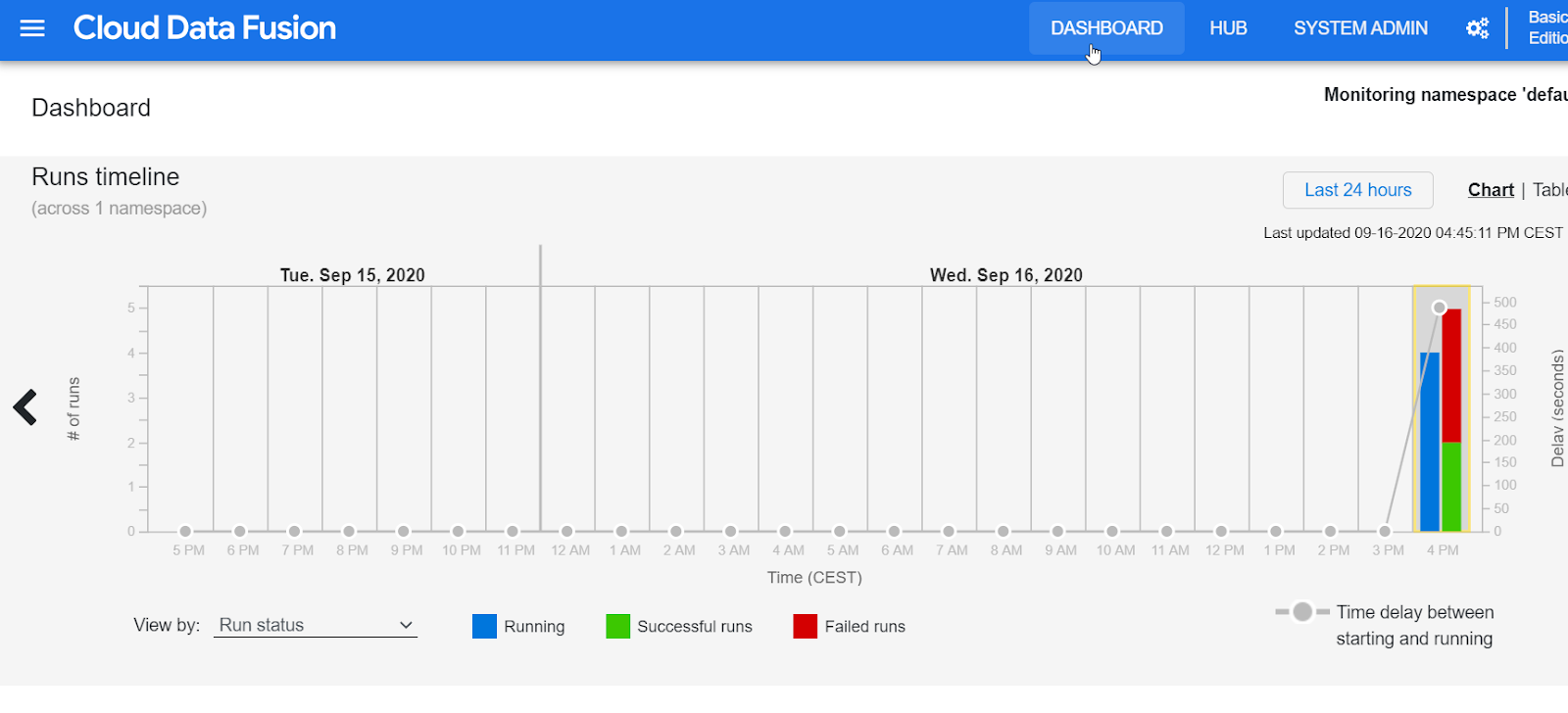Viewport: 1568px width, 713px height.
Task: Open the hamburger navigation menu
Action: (32, 28)
